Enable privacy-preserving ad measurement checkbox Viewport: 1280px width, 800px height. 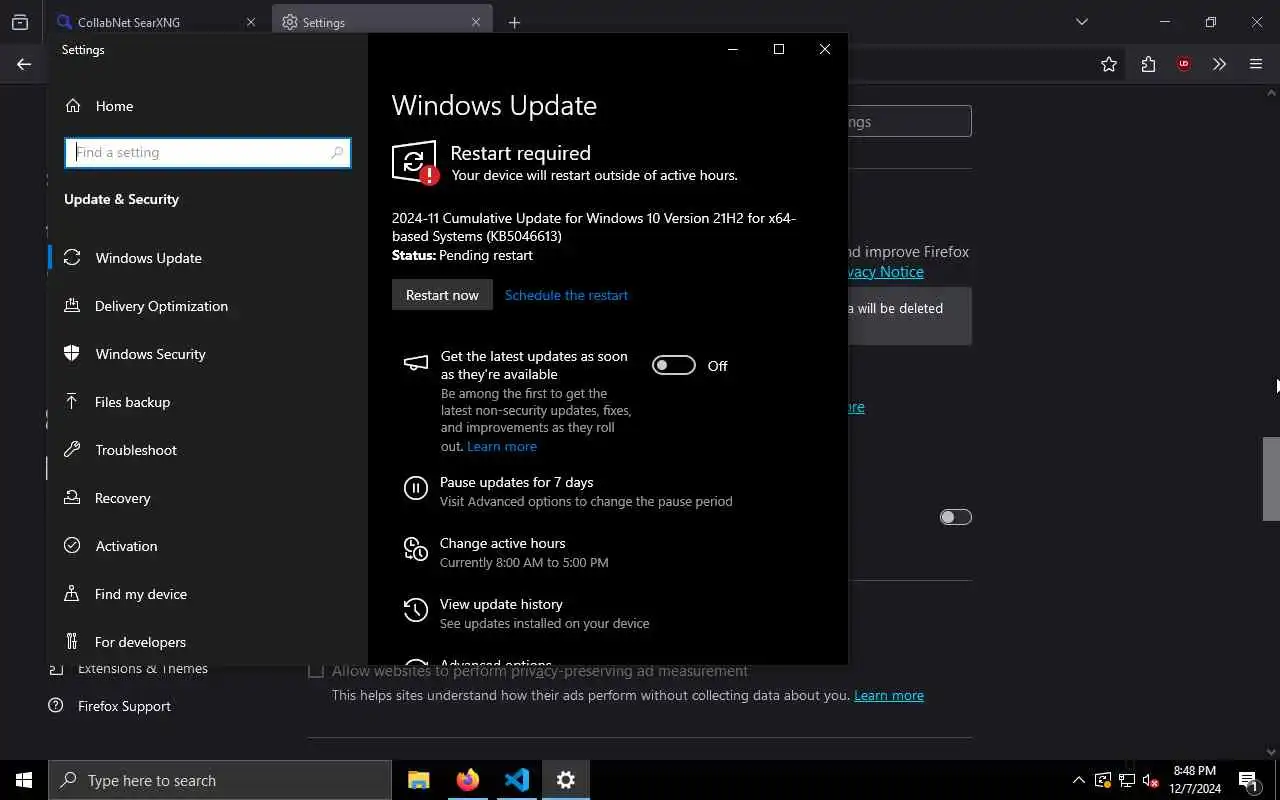click(x=316, y=671)
